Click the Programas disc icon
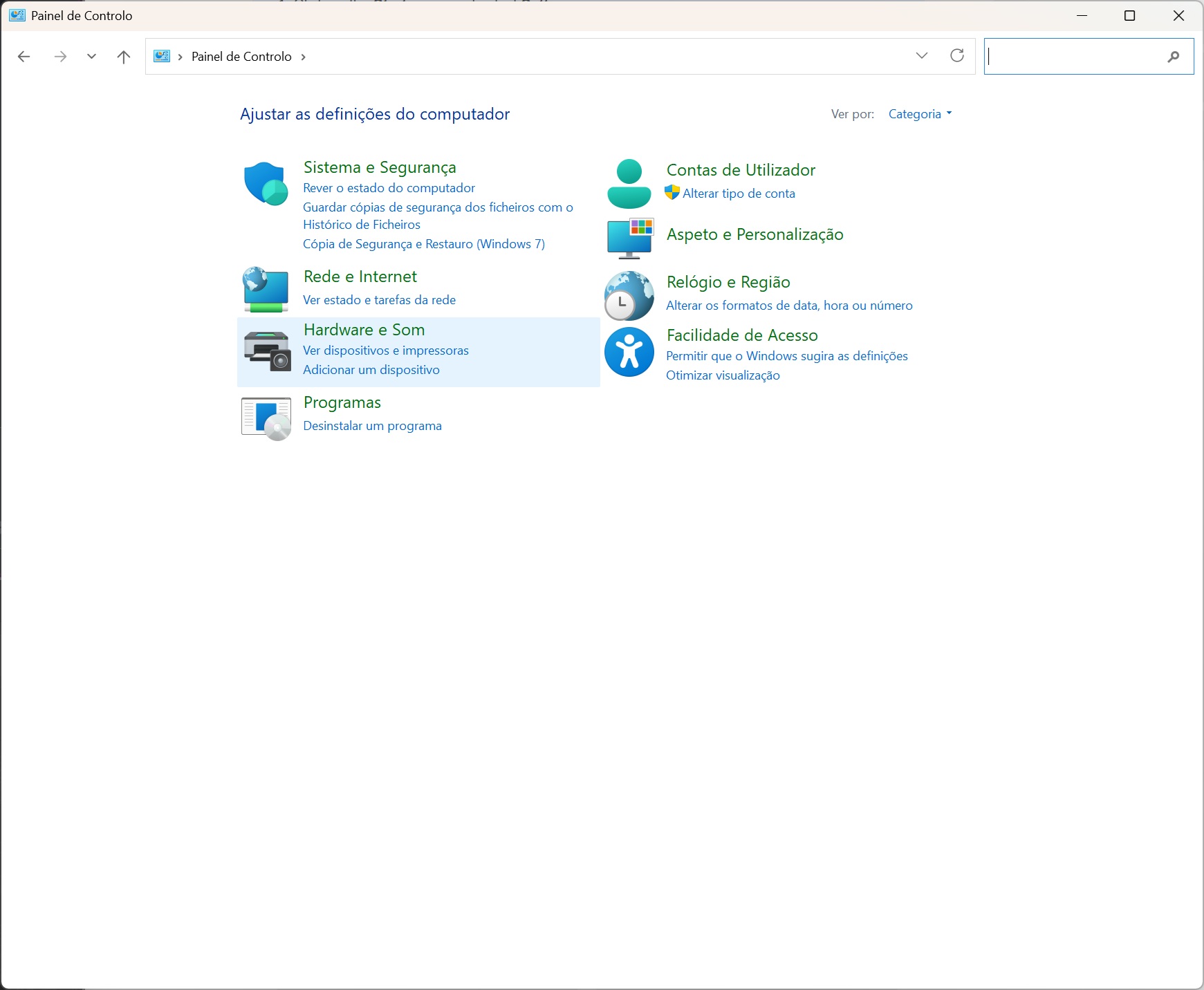 point(266,418)
